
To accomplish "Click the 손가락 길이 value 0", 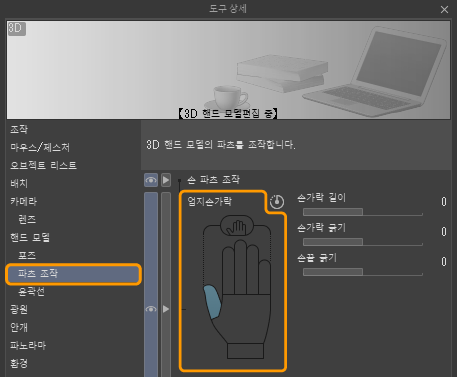I will (444, 202).
